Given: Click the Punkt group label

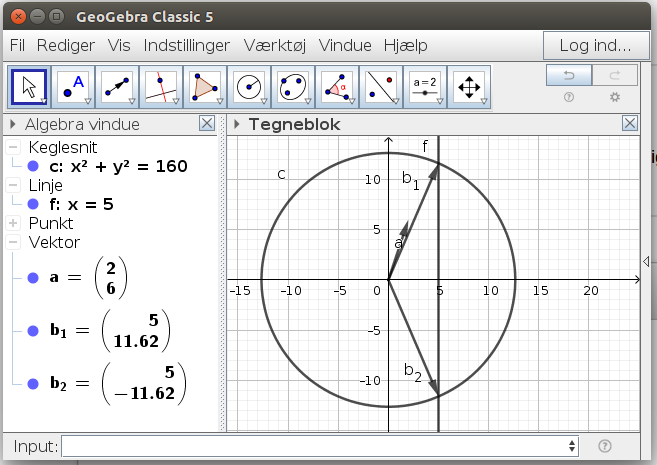Looking at the screenshot, I should click(x=51, y=223).
